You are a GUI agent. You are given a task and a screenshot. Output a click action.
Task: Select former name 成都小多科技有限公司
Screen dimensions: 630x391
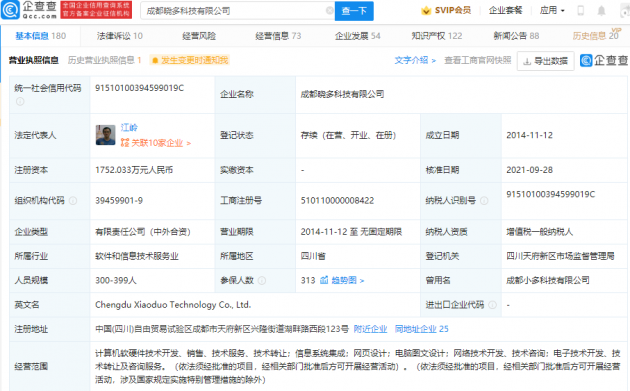(x=548, y=280)
